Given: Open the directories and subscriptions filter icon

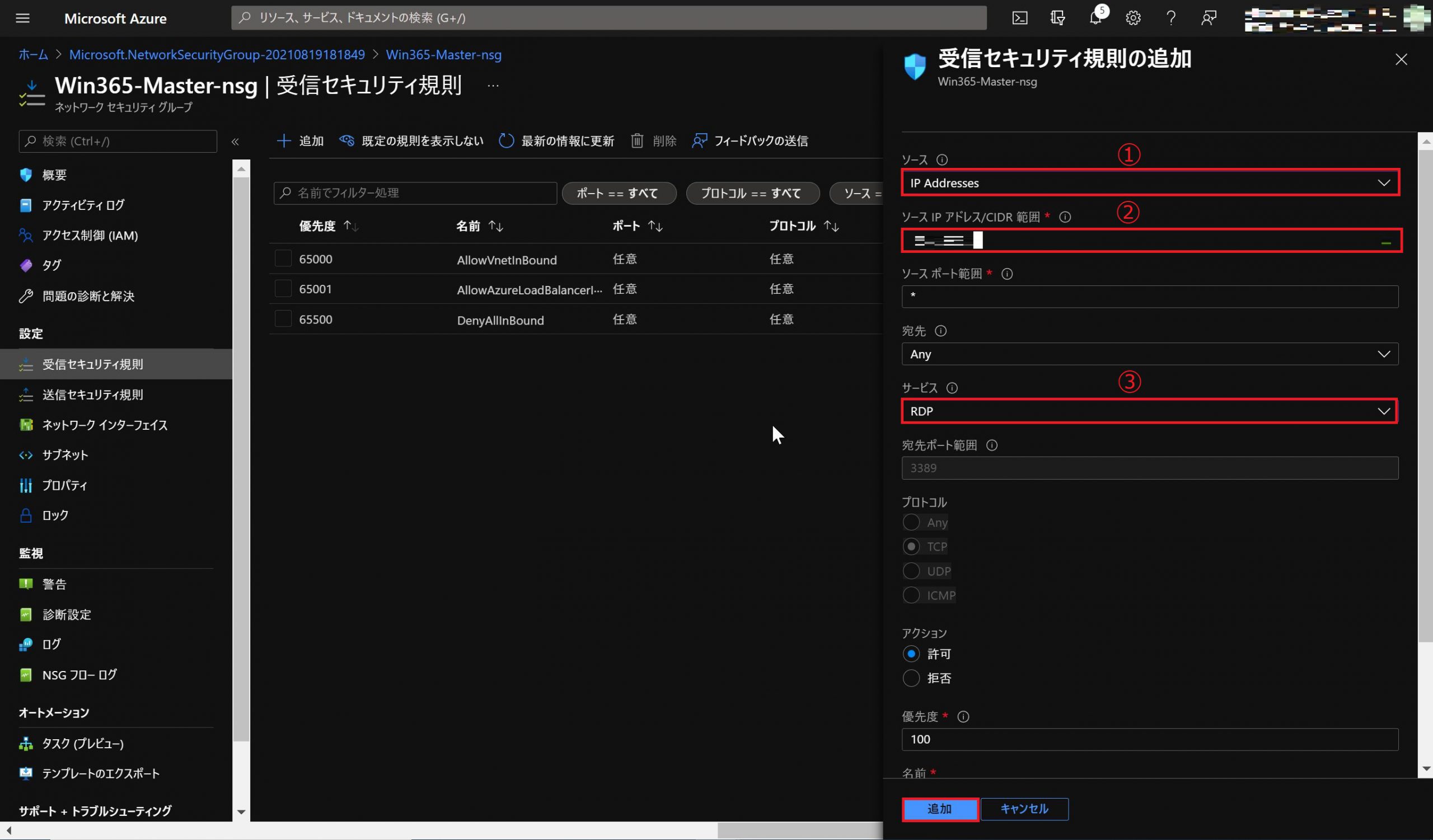Looking at the screenshot, I should click(x=1057, y=18).
